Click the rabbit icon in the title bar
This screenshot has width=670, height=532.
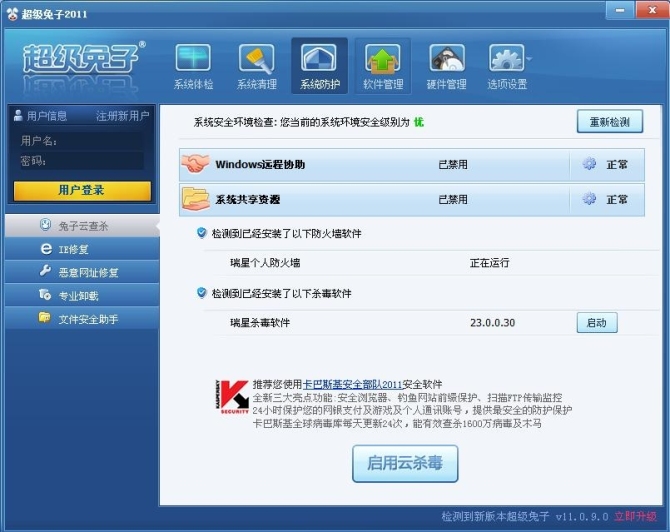[12, 14]
